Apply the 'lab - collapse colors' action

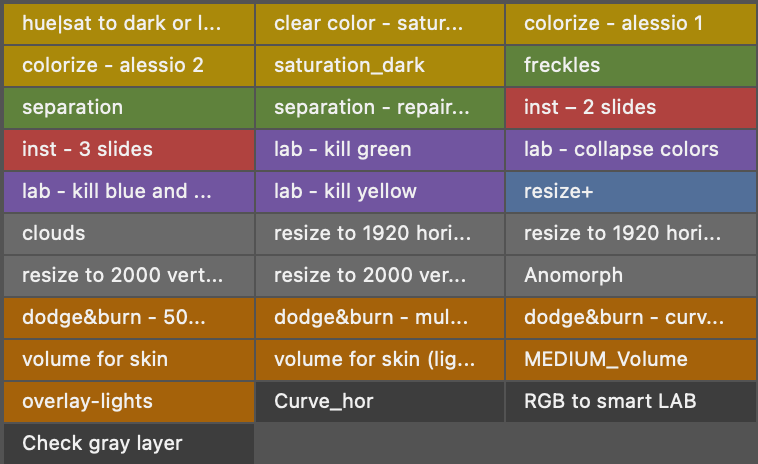click(x=630, y=149)
